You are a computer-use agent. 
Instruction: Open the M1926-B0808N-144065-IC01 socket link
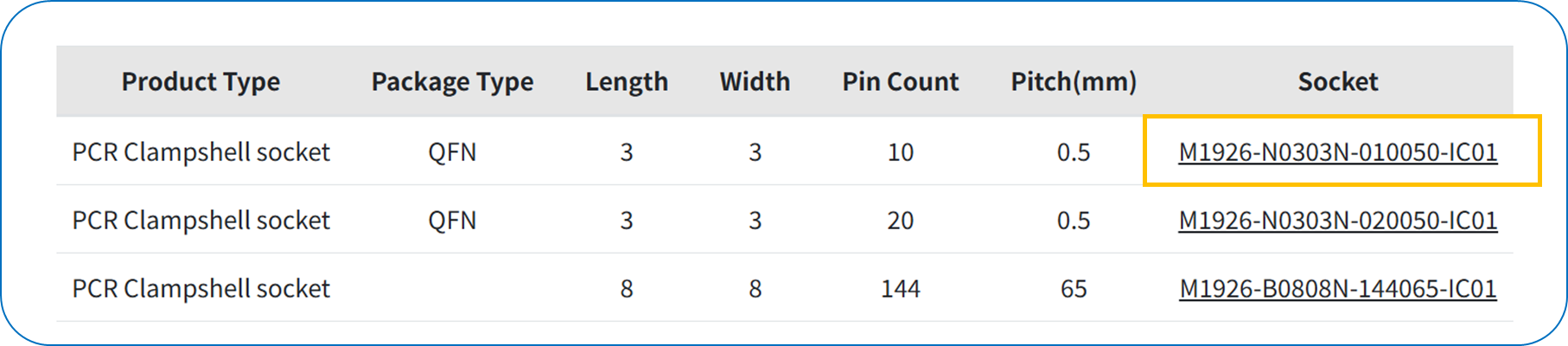tap(1337, 289)
